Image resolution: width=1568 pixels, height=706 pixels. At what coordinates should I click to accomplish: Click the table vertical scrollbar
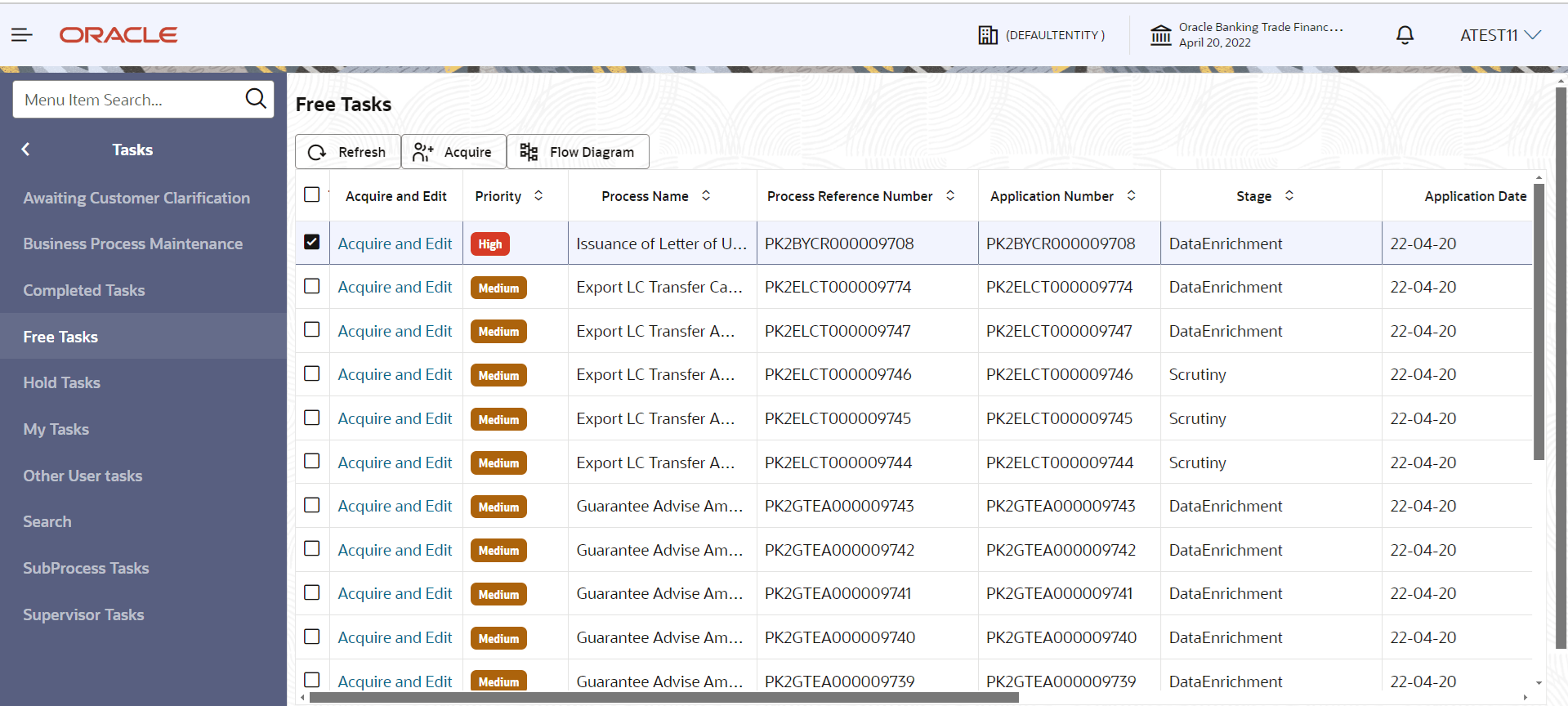[1539, 322]
